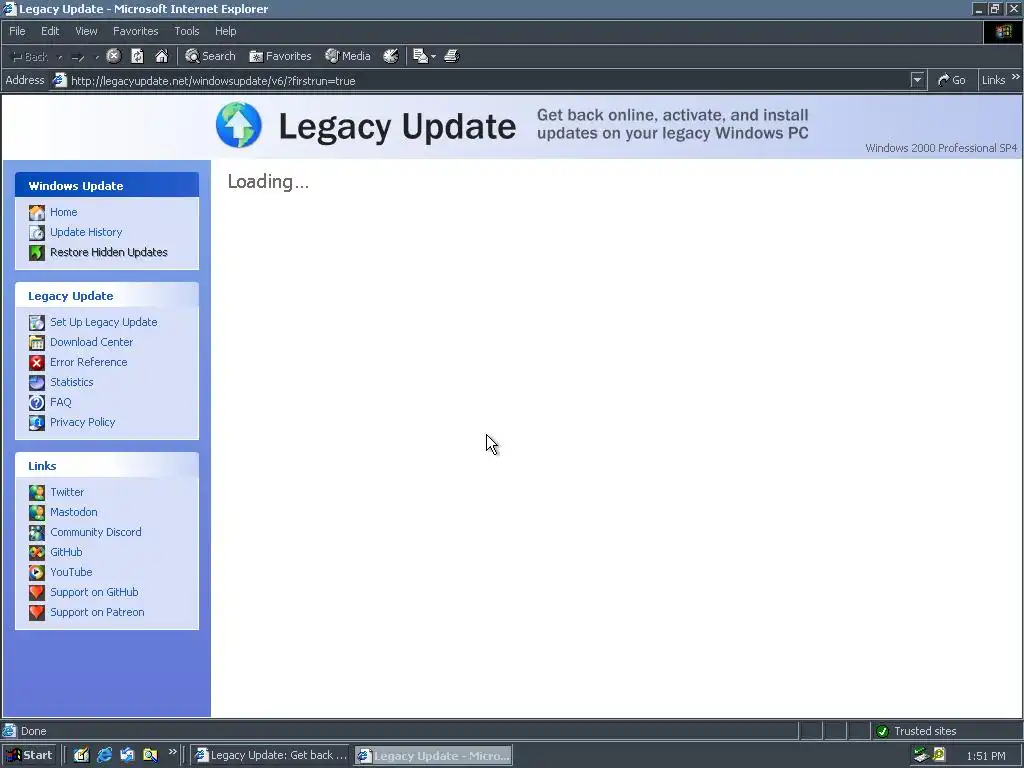Click the Stop button in IE toolbar
The width and height of the screenshot is (1024, 768).
click(114, 56)
